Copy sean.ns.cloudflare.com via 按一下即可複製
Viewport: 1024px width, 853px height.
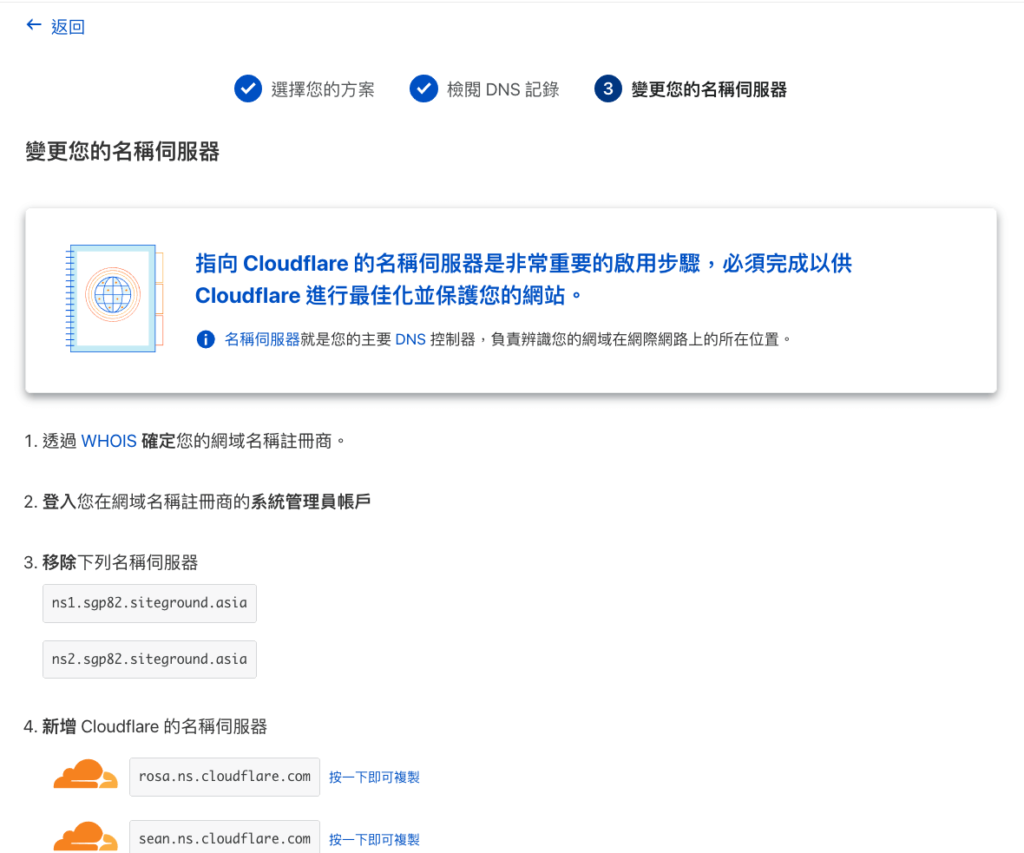(x=374, y=840)
